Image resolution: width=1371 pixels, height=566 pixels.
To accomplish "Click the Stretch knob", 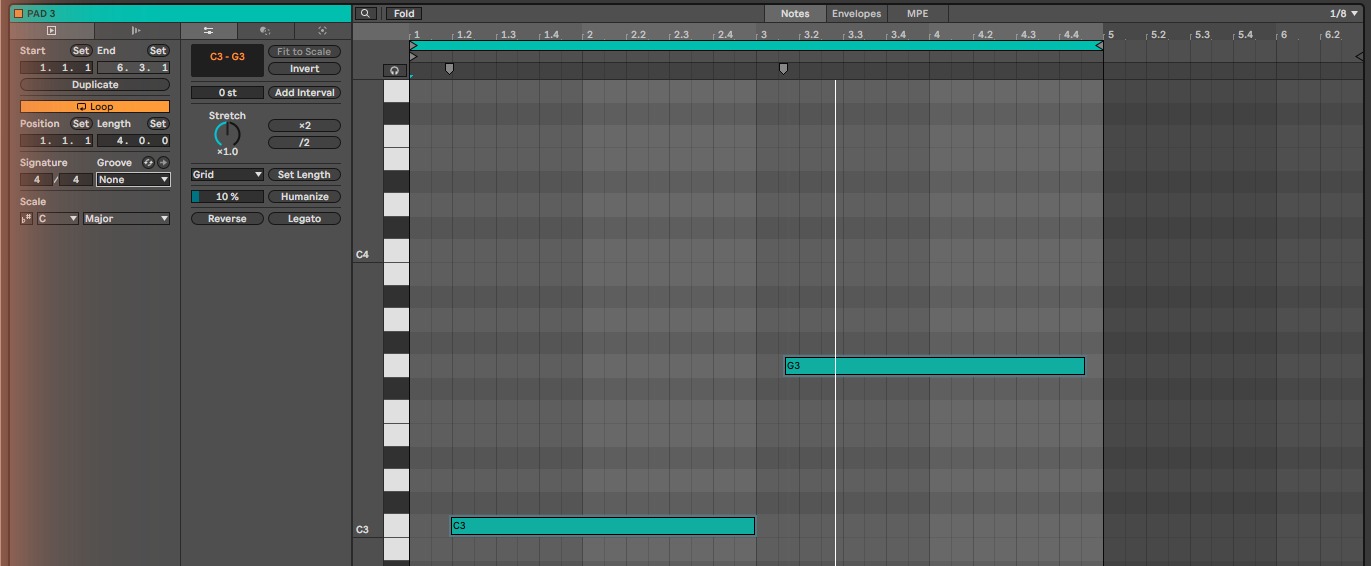I will coord(227,134).
